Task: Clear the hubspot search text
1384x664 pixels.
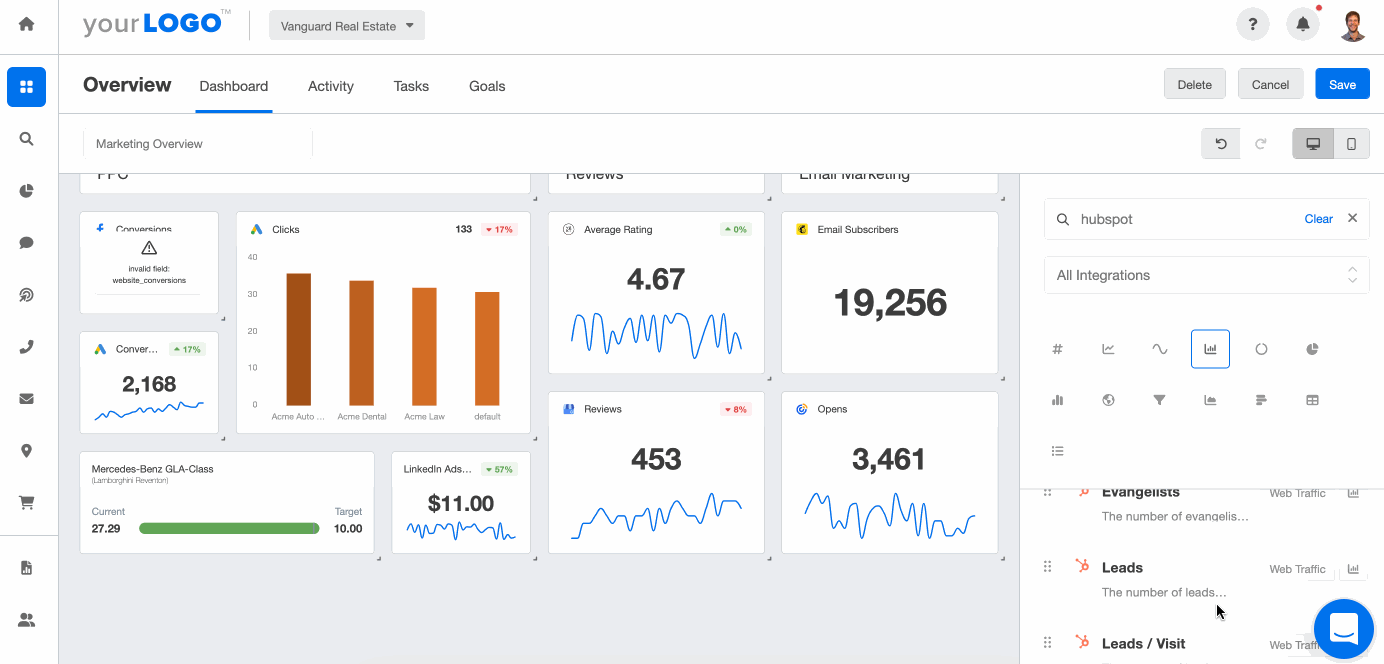Action: click(1318, 219)
